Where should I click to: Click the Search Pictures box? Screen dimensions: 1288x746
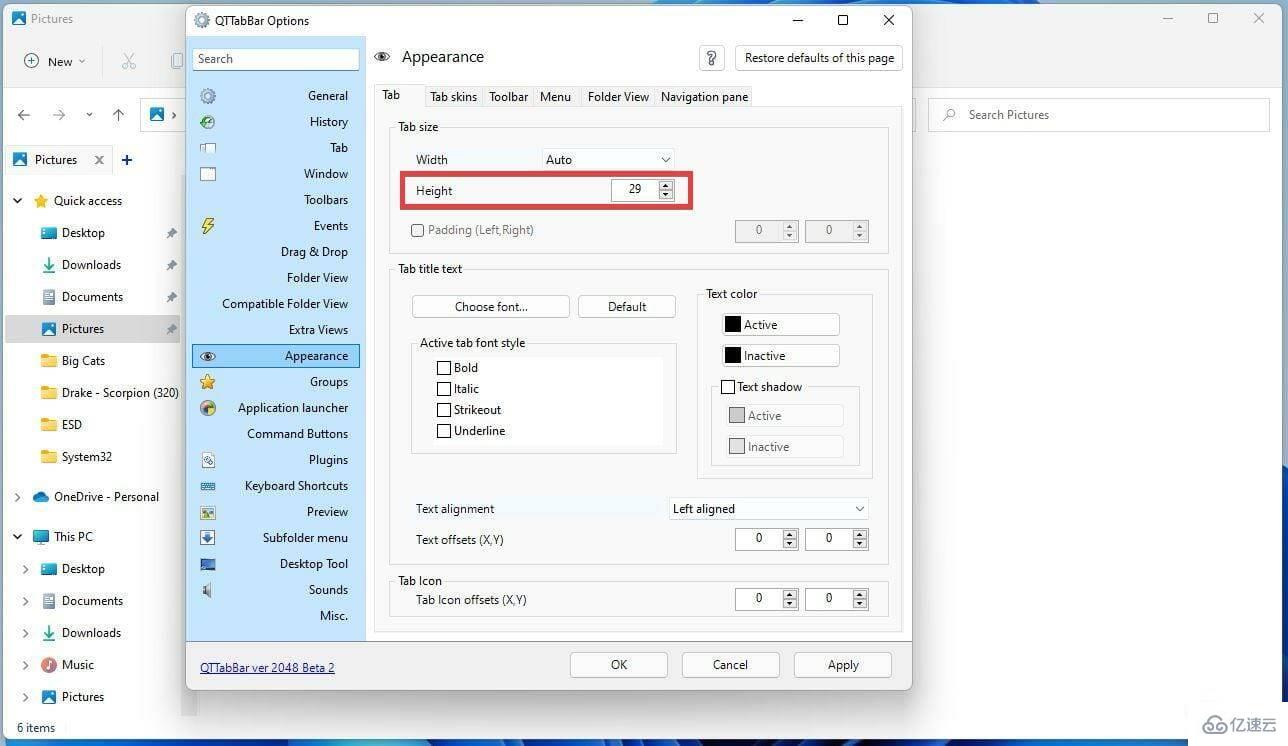pyautogui.click(x=1098, y=115)
